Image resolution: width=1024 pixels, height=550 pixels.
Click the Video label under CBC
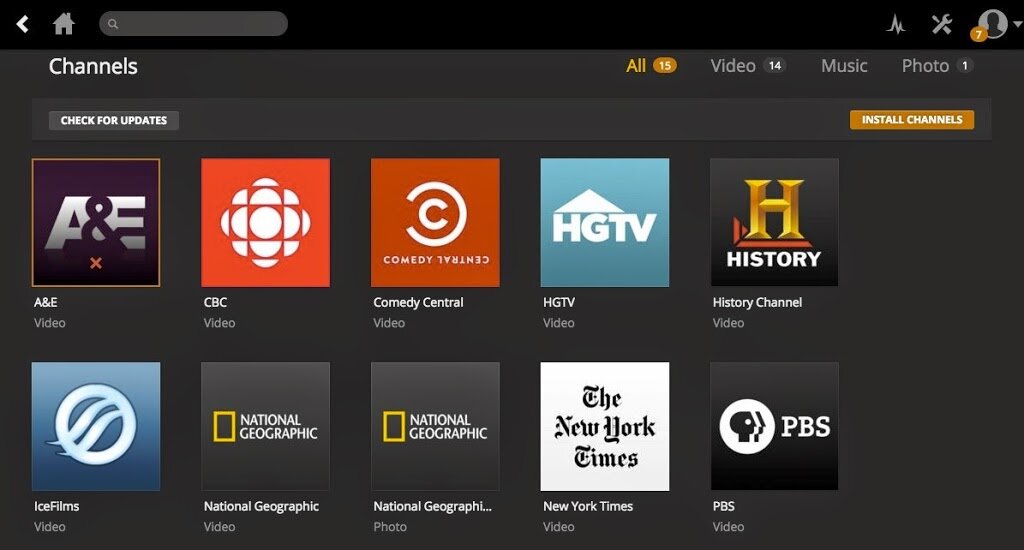(219, 323)
